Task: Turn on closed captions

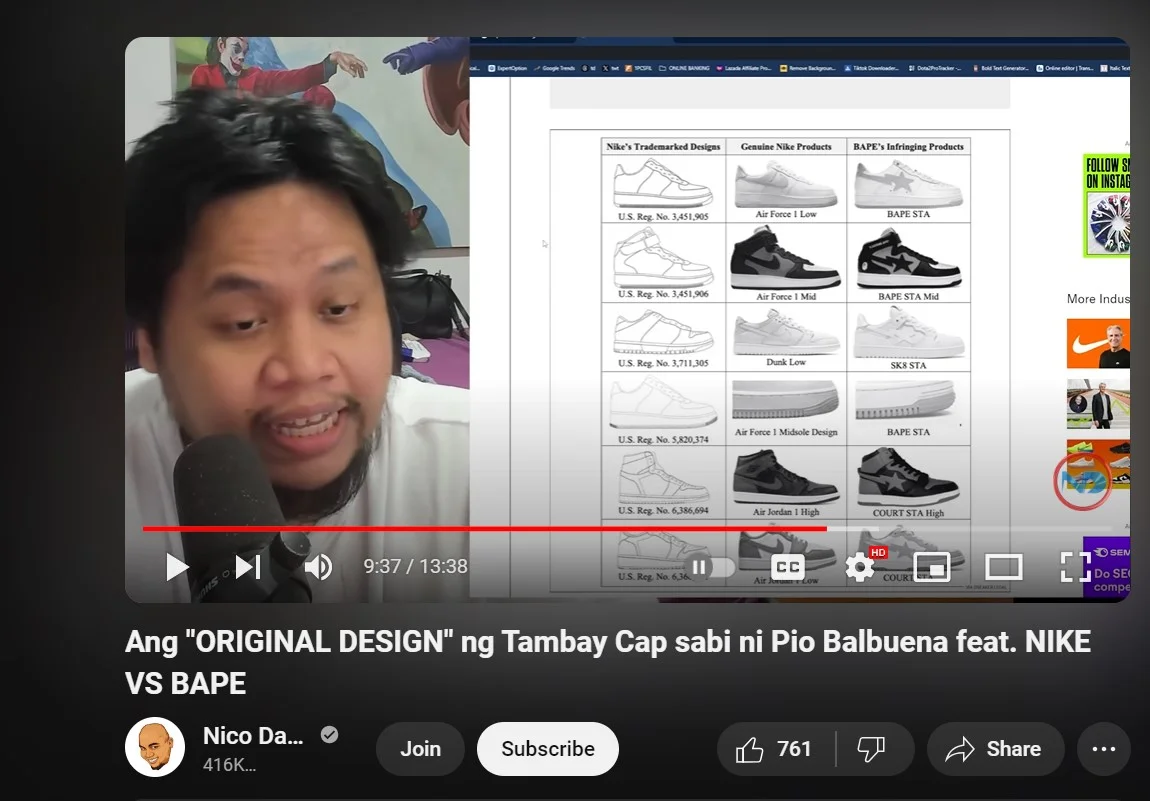Action: (788, 567)
